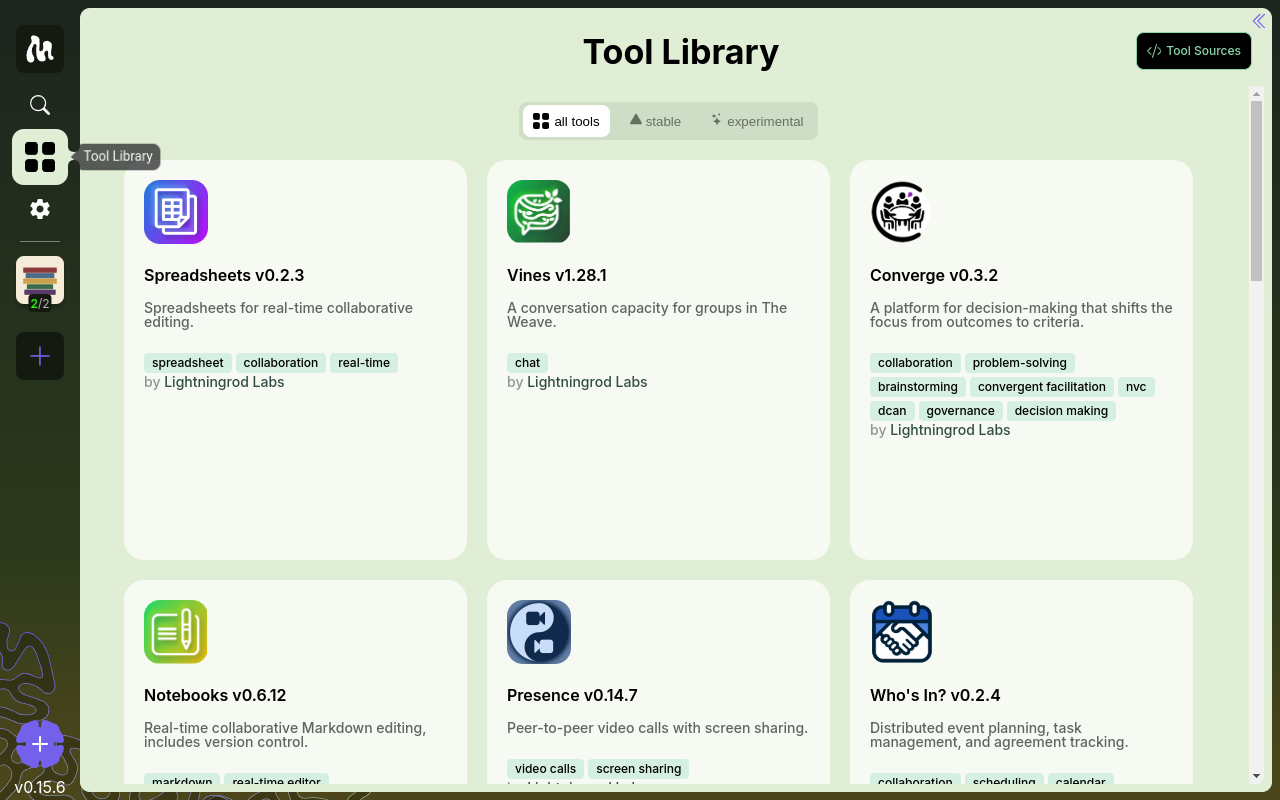Click the Presence description text
1280x800 pixels.
pos(657,728)
